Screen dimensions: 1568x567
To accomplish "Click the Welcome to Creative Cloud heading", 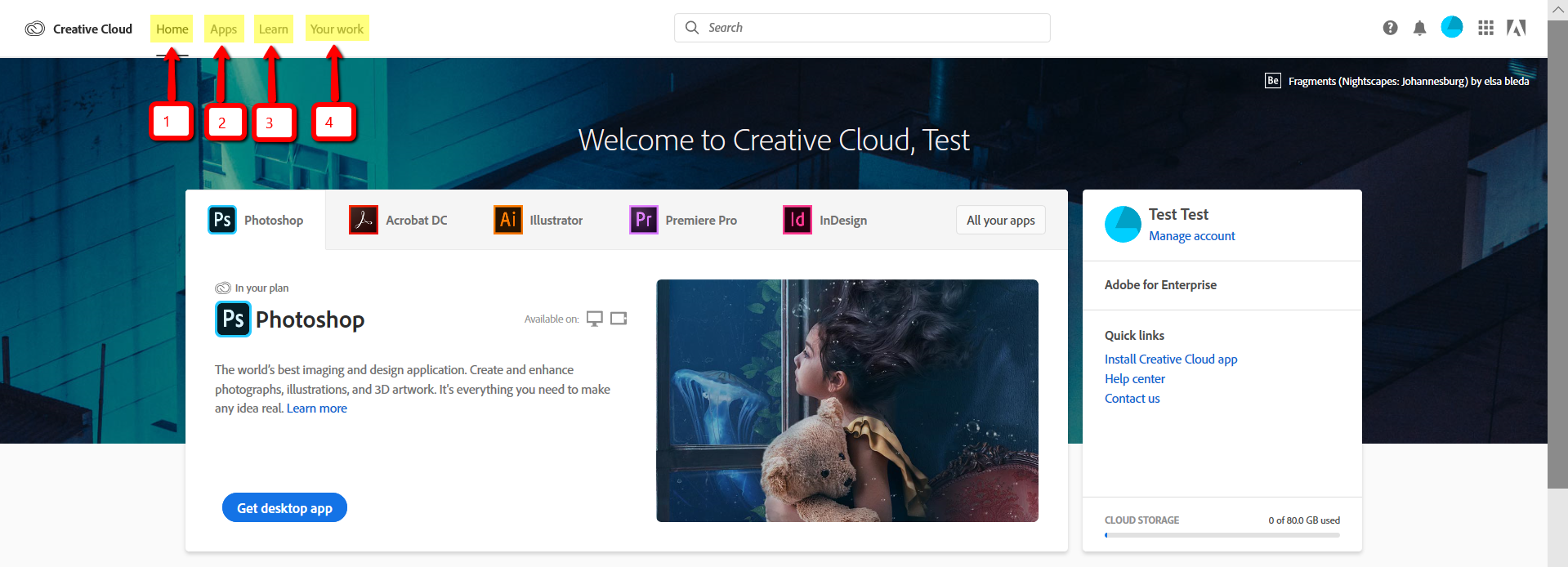I will click(774, 140).
